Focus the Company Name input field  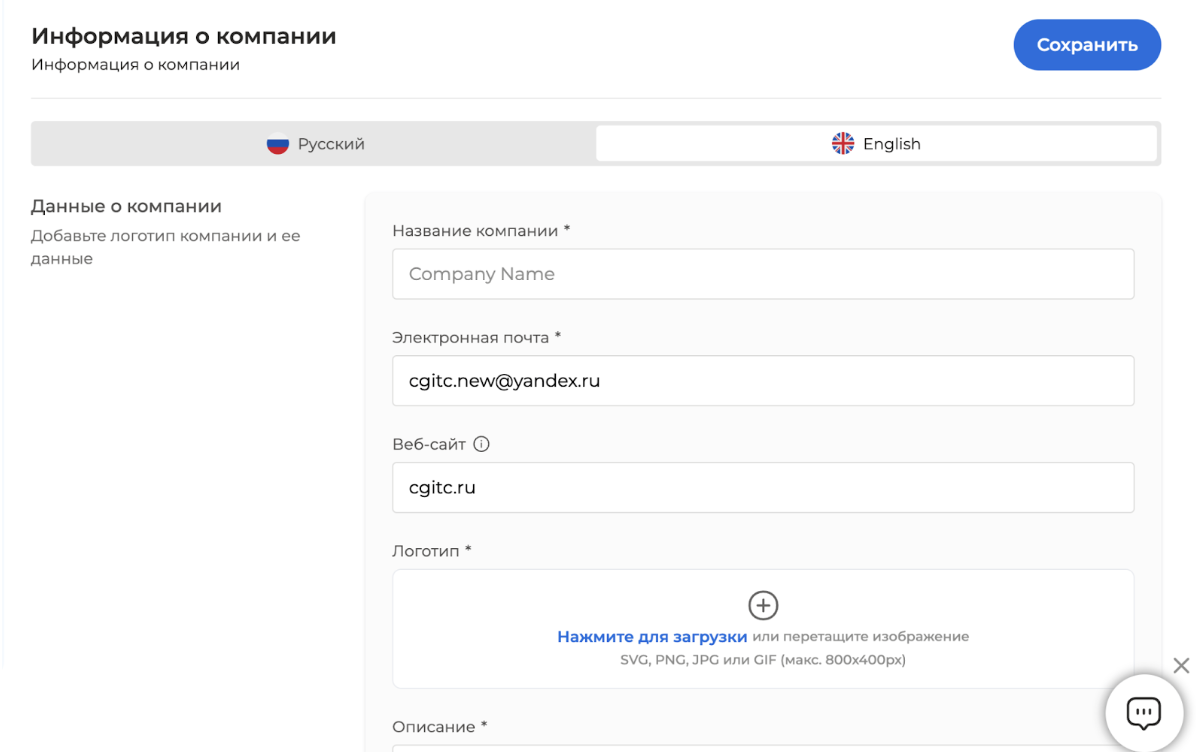(x=763, y=274)
